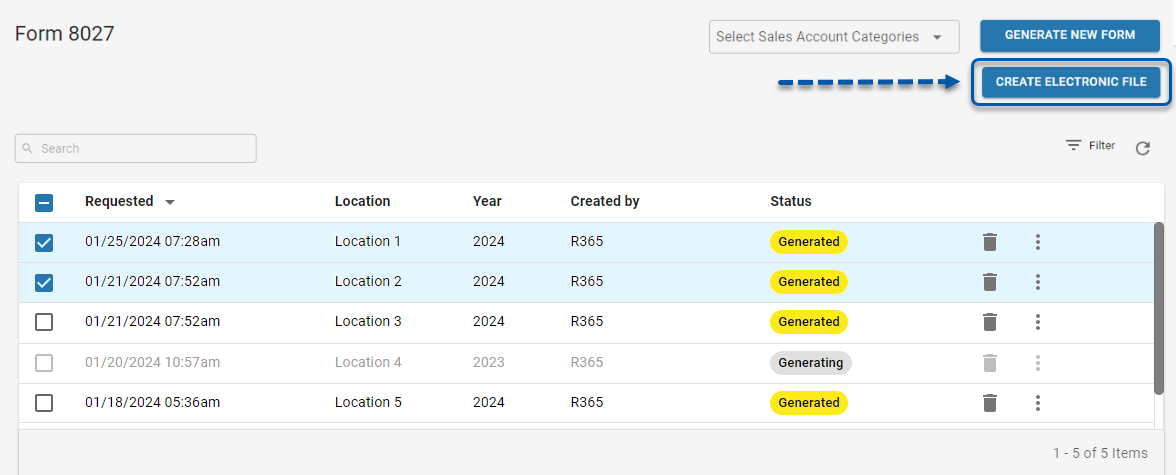Image resolution: width=1176 pixels, height=475 pixels.
Task: Click the Status column header
Action: tap(790, 201)
